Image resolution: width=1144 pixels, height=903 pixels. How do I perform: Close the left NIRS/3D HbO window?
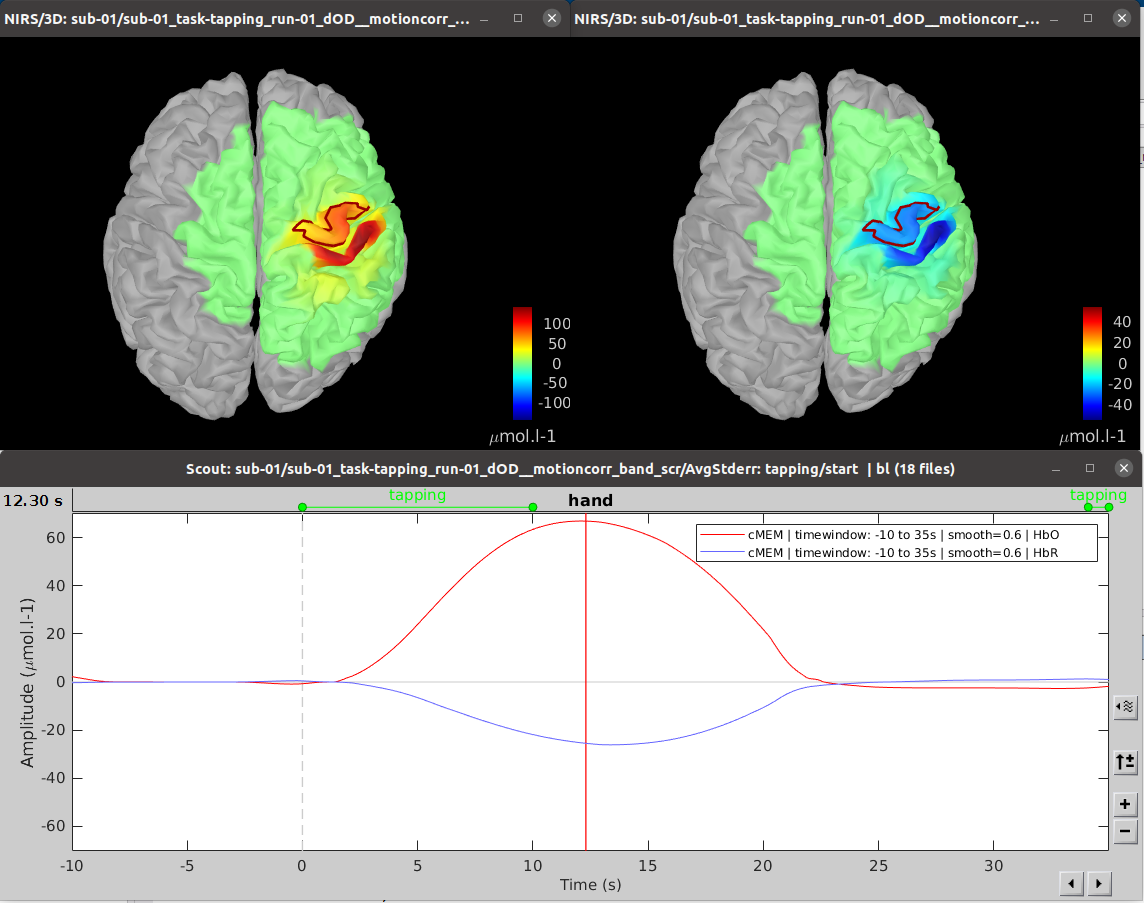551,18
